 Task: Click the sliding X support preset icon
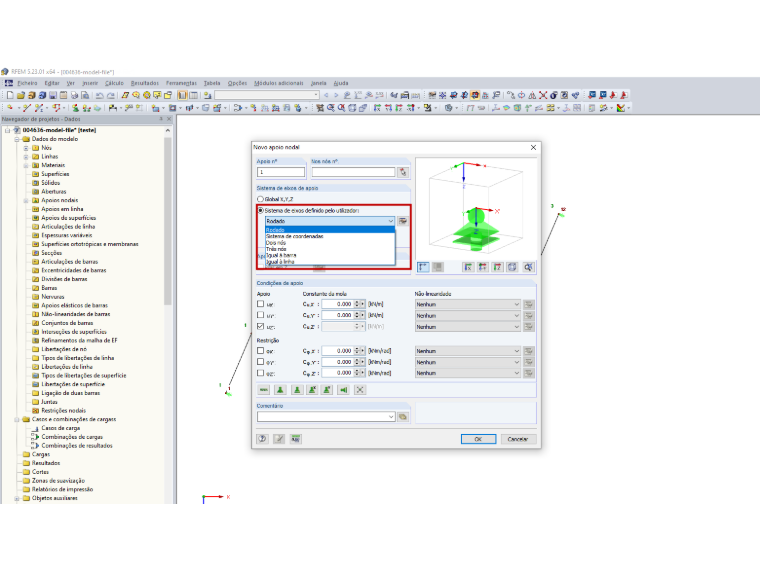(313, 390)
